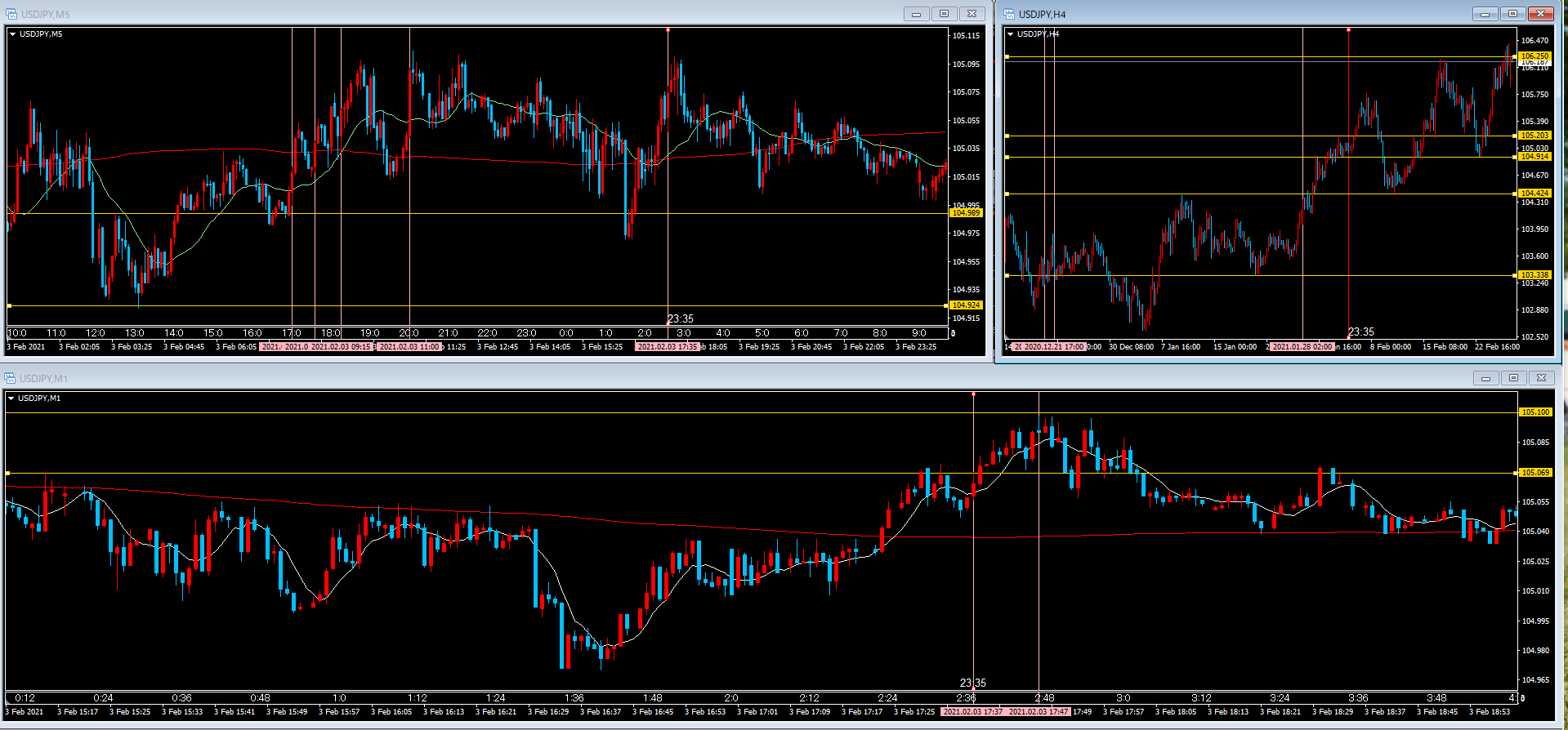Viewport: 1568px width, 730px height.
Task: Minimize the USDJPY,M5 chart window
Action: click(x=916, y=14)
